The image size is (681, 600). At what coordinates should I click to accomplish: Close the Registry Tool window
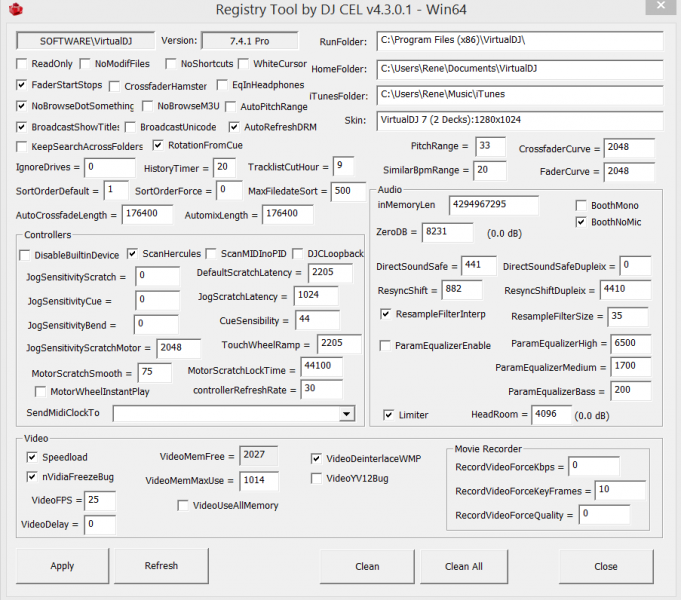[661, 6]
